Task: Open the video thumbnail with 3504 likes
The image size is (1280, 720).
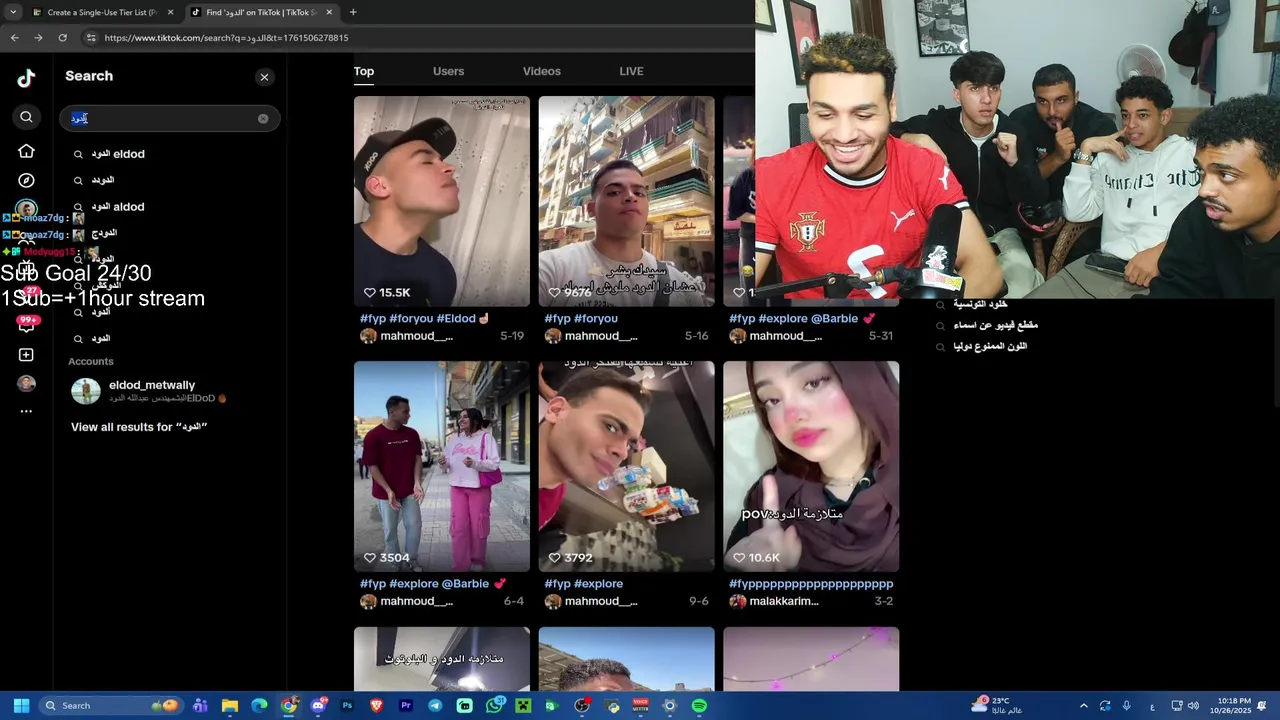Action: pos(441,466)
